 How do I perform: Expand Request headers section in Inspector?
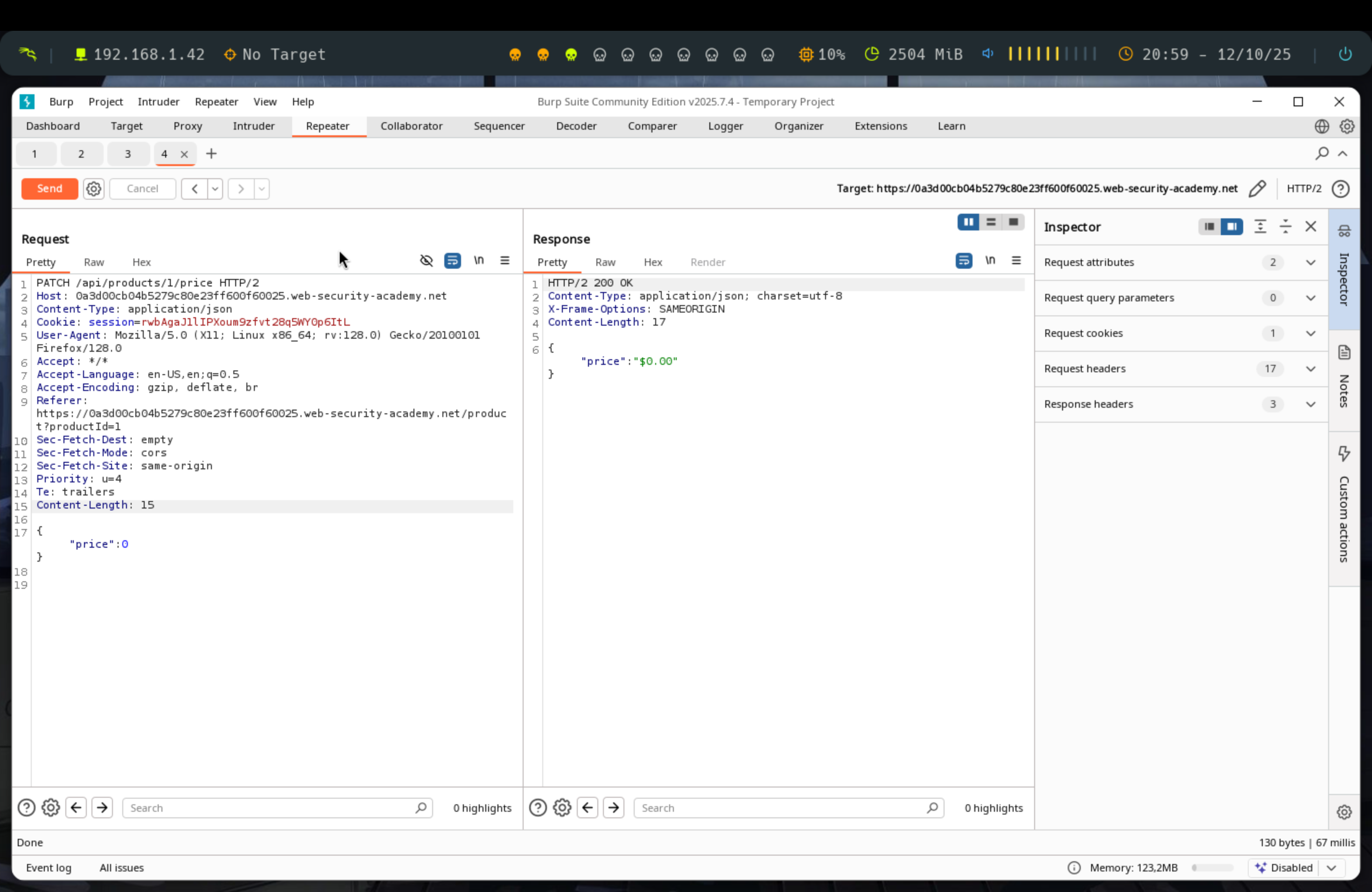click(1310, 369)
